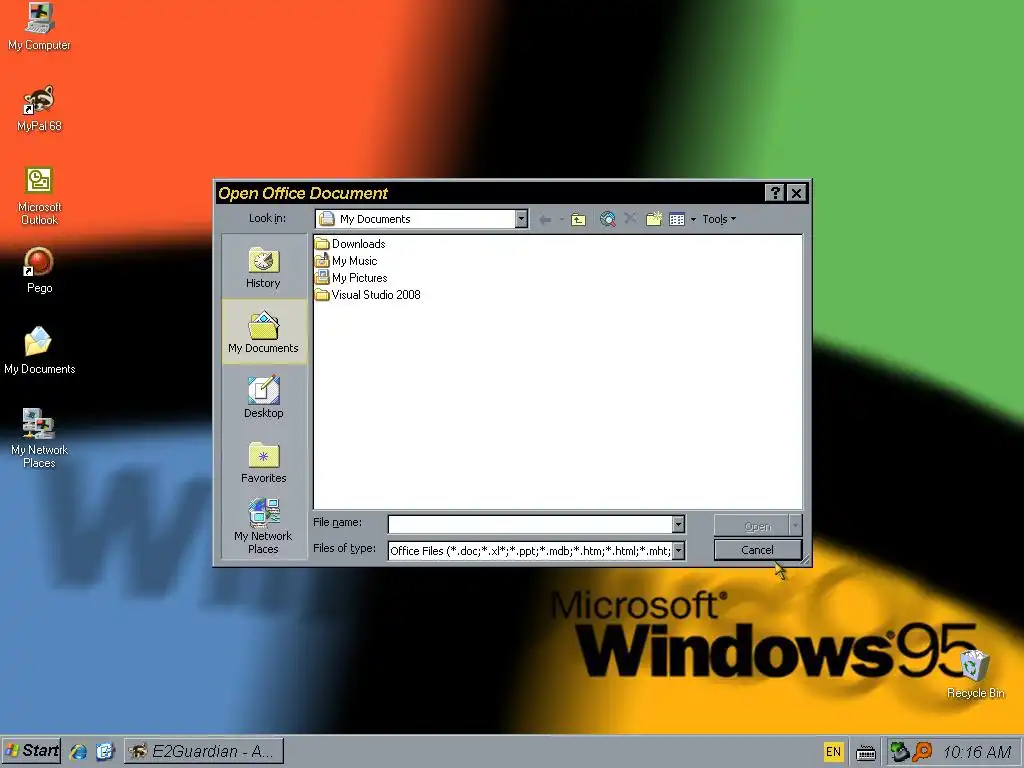Click the dialog Help question mark button

tap(775, 193)
